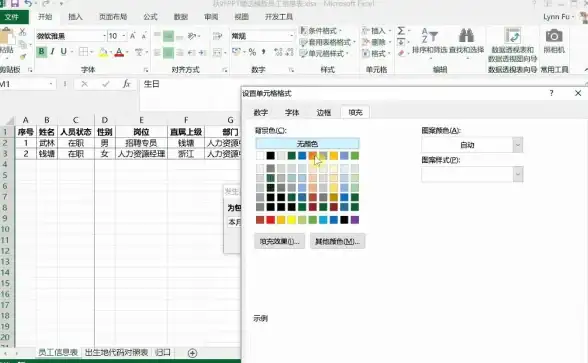
Task: Open the Insert cells button in ribbon
Action: pos(376,31)
